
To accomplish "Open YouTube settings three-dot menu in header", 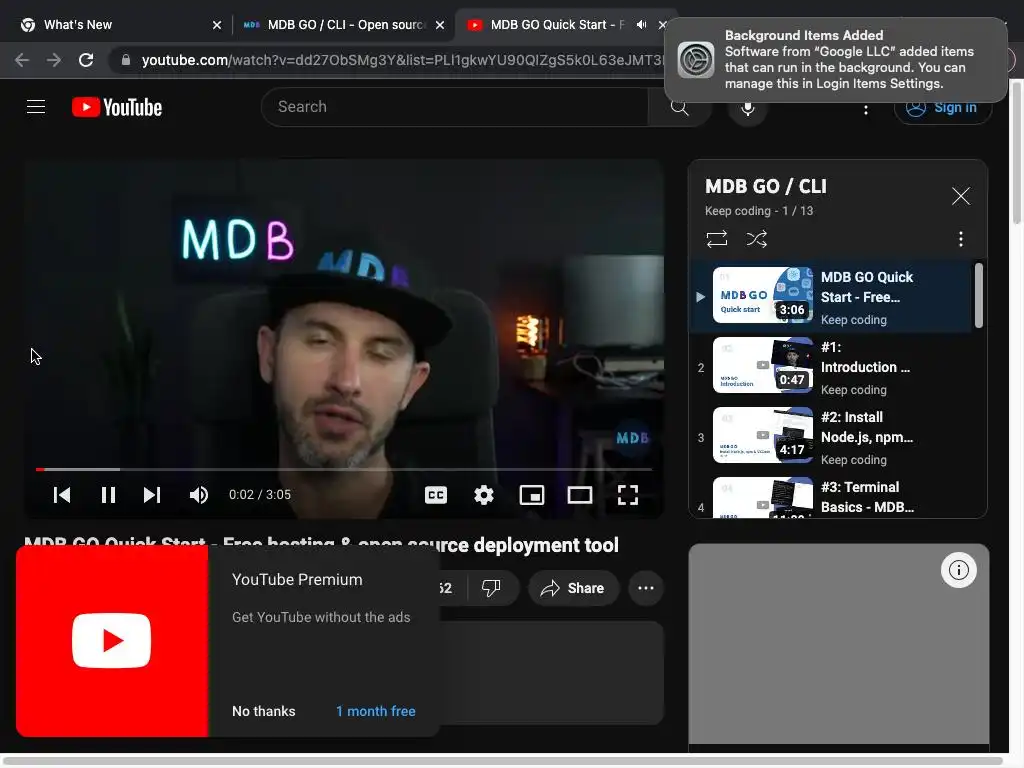I will [866, 109].
